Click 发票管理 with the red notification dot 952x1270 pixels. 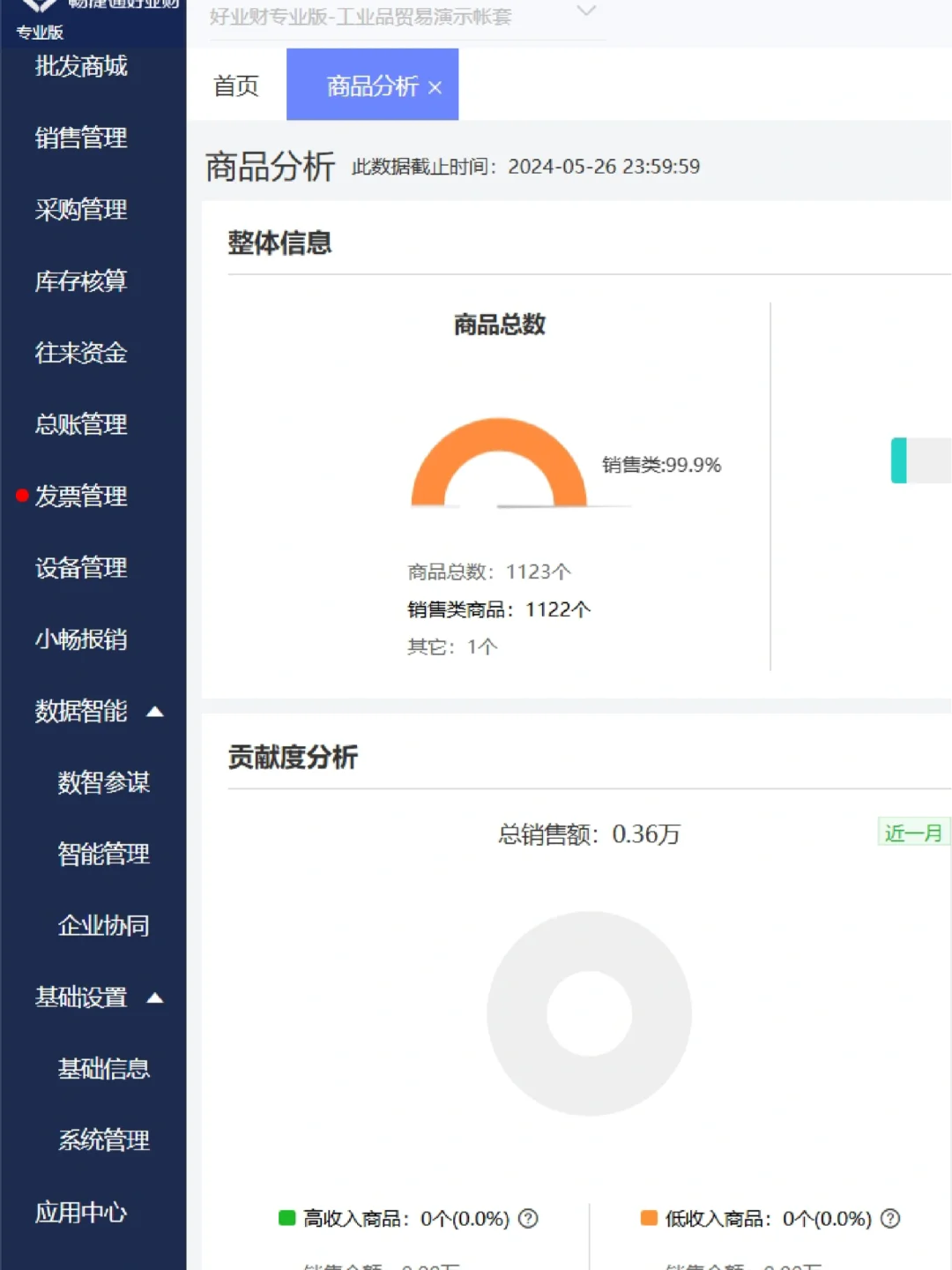click(83, 497)
